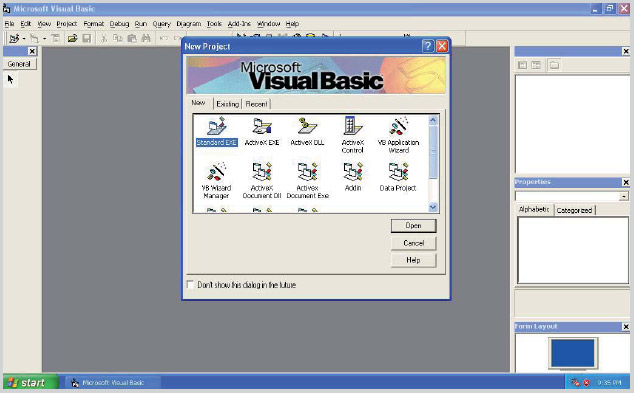Click the Cut scissors toolbar icon
635x393 pixels.
(x=104, y=38)
